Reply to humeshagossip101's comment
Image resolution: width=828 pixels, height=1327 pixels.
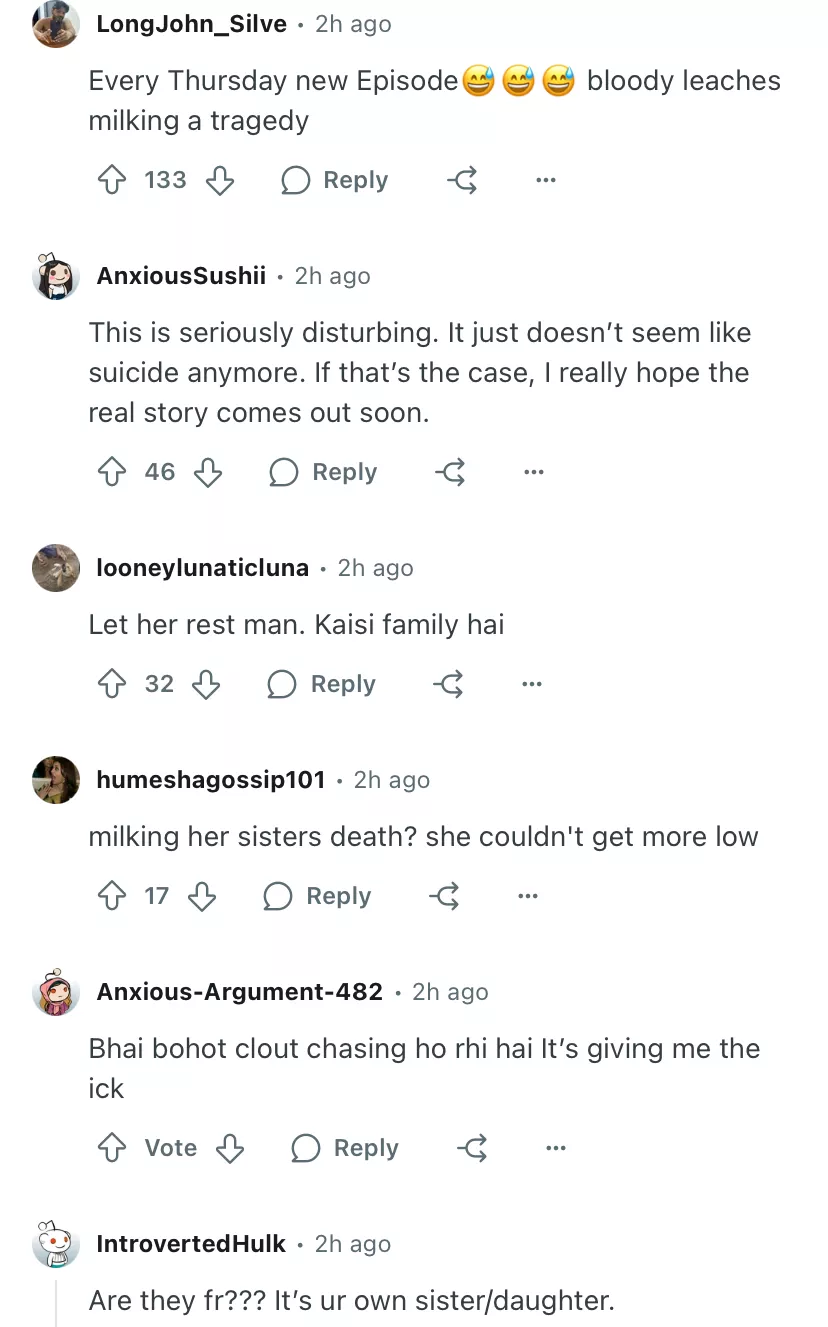(x=317, y=896)
